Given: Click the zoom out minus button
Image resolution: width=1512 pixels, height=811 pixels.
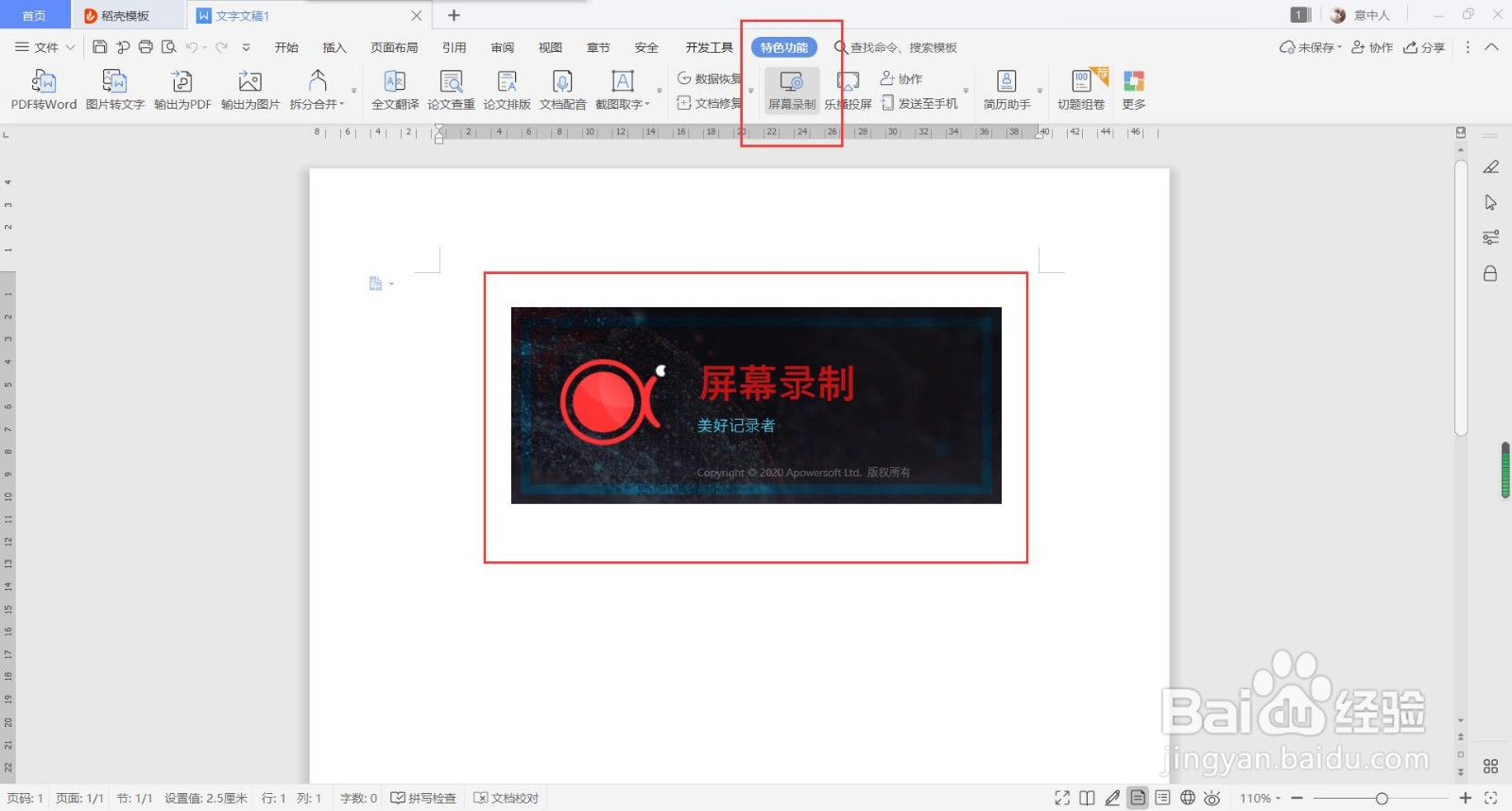Looking at the screenshot, I should [x=1297, y=799].
